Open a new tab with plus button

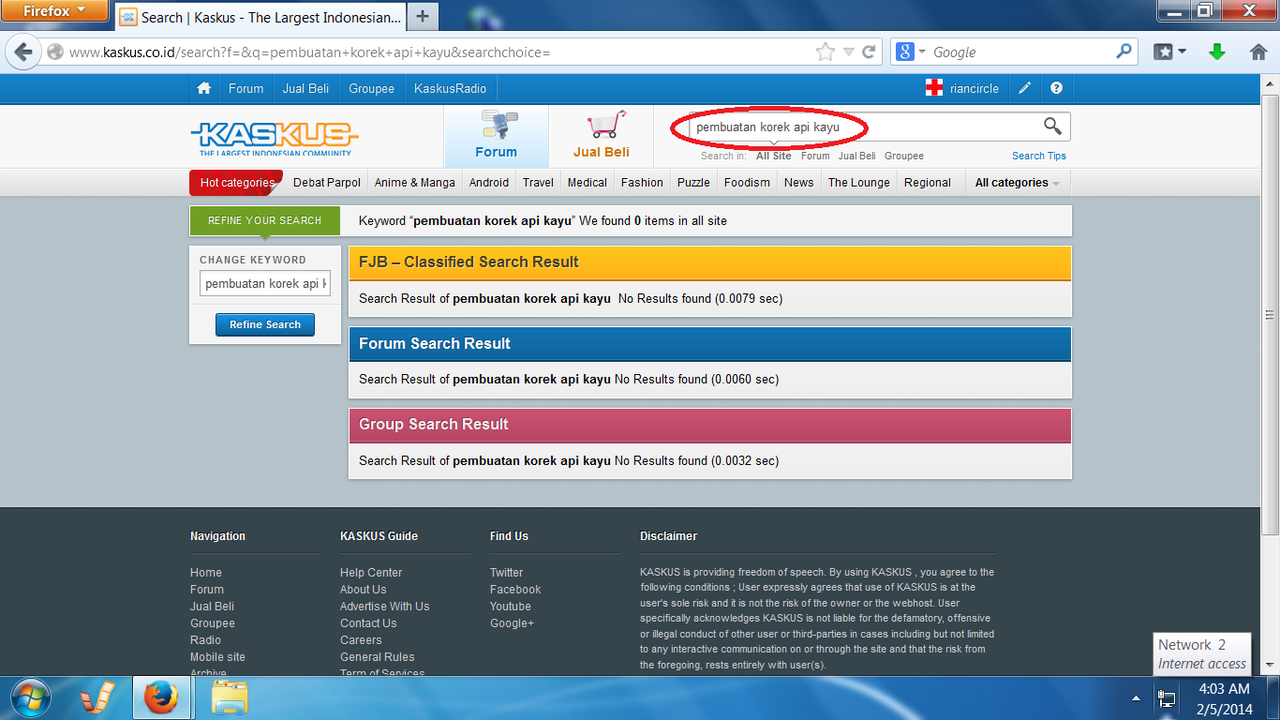(423, 17)
